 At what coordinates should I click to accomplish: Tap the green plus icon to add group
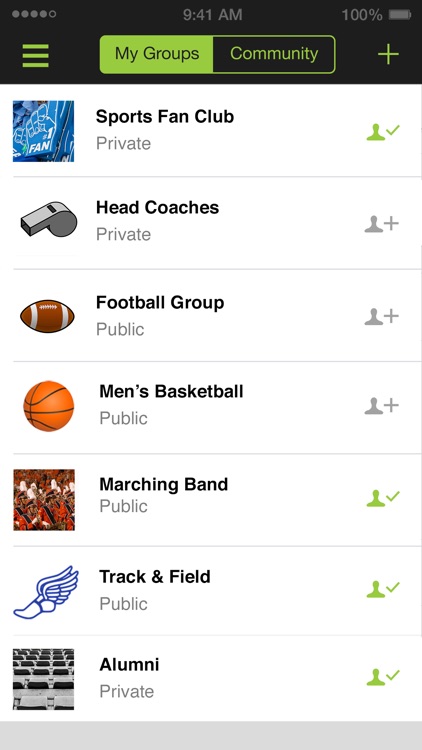pos(388,55)
